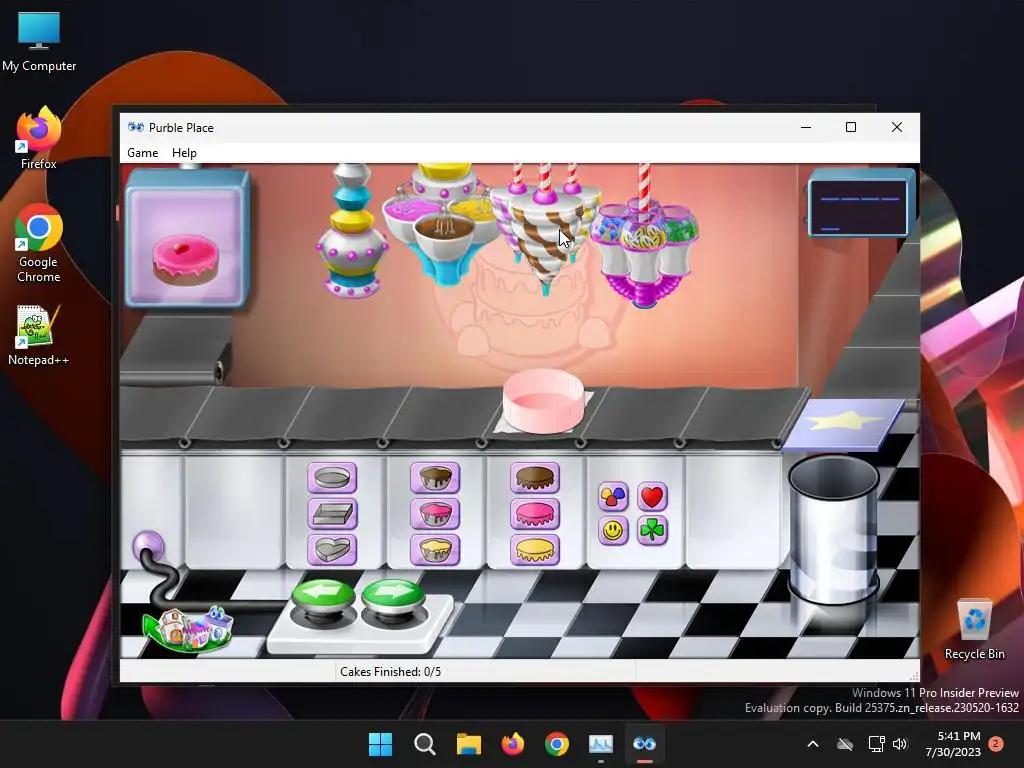Open taskbar Search
The width and height of the screenshot is (1024, 768).
point(424,744)
